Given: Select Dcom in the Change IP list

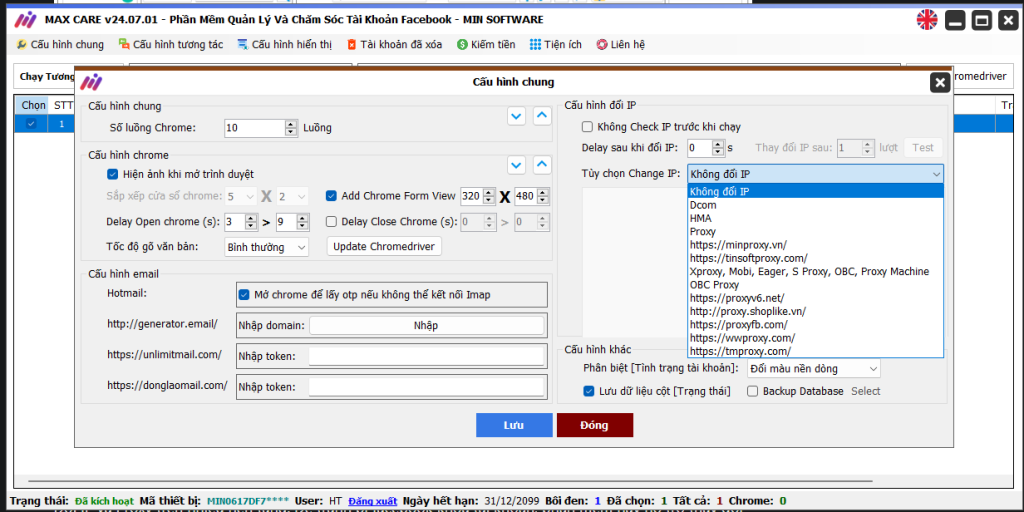Looking at the screenshot, I should pyautogui.click(x=815, y=205).
